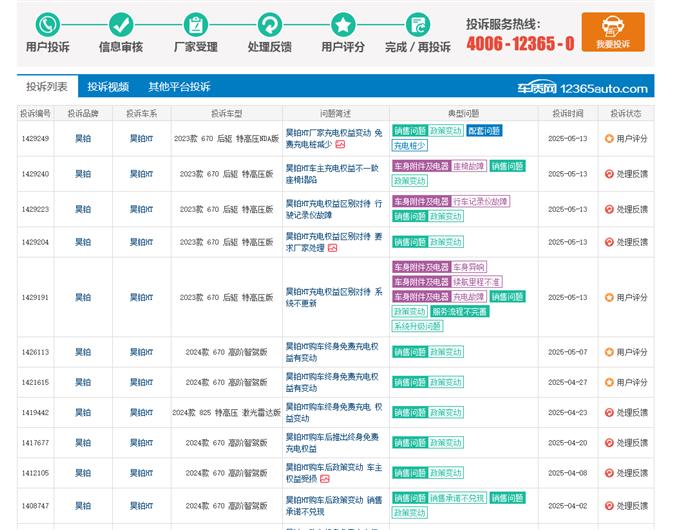
Task: Click the orange 我要投诉 button
Action: click(613, 32)
